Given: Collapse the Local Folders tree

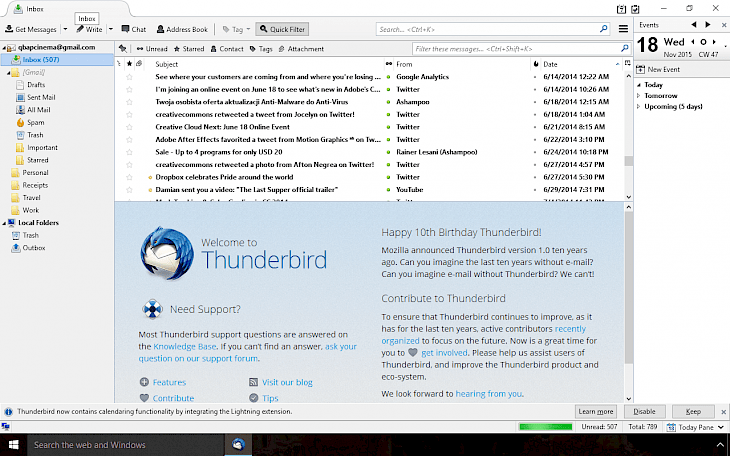Looking at the screenshot, I should (x=4, y=223).
